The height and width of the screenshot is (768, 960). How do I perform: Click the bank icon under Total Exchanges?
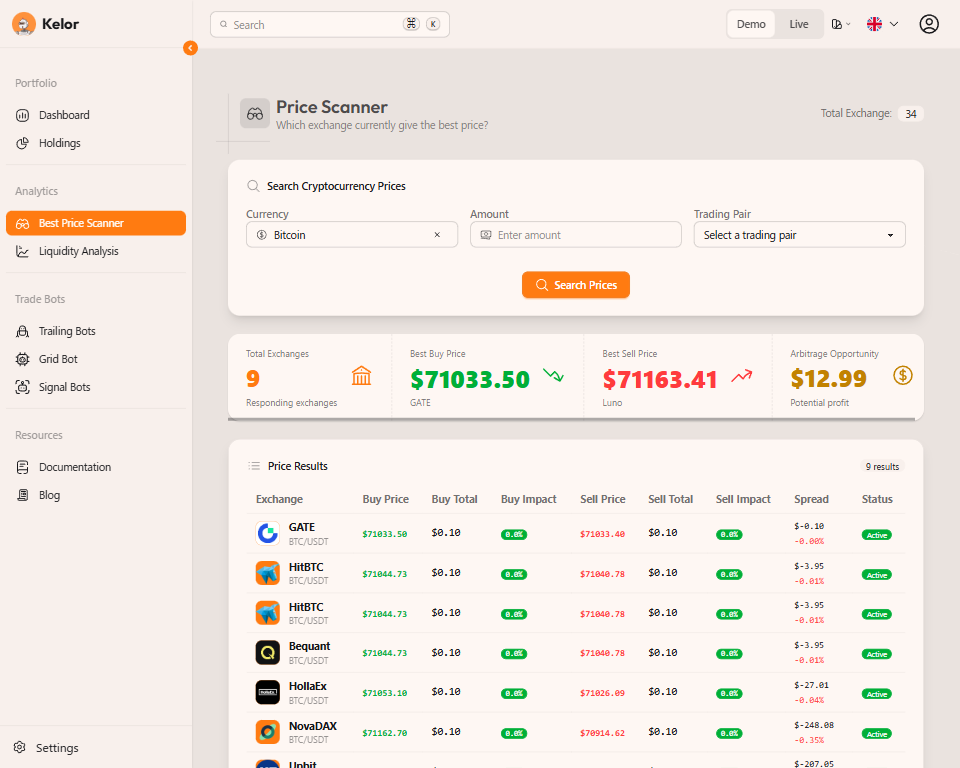(362, 376)
